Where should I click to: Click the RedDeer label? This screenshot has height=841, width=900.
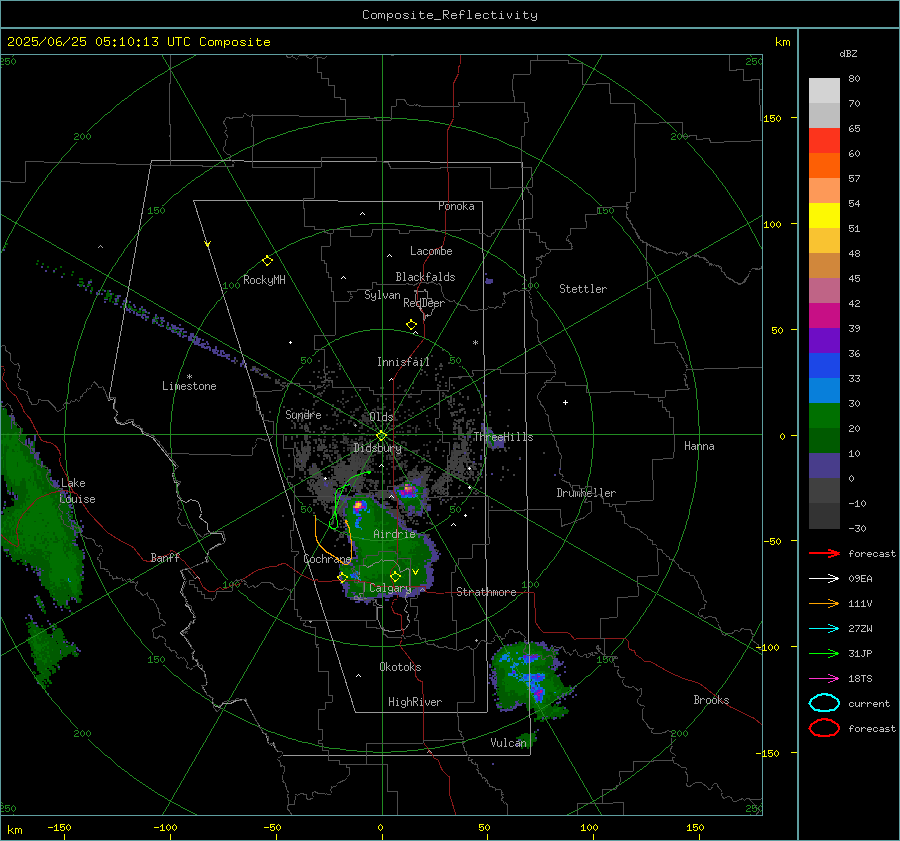(424, 303)
